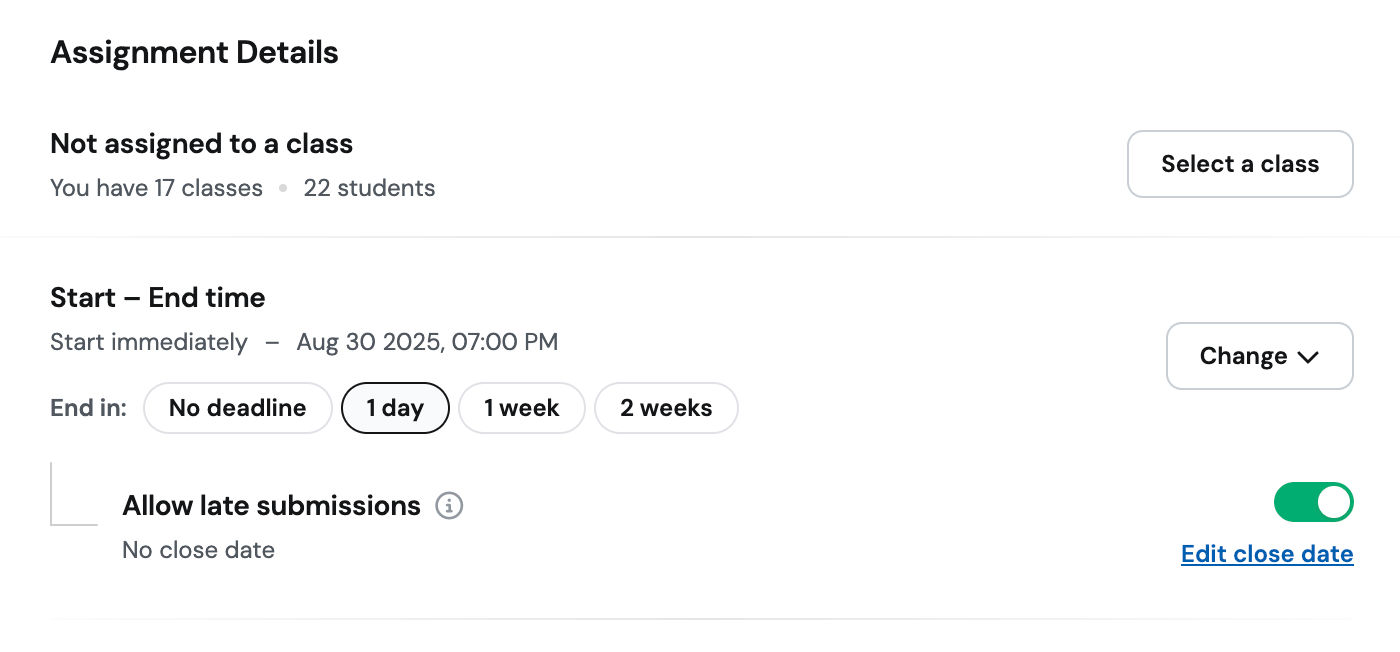The image size is (1400, 652).
Task: Click the Not assigned to a class heading
Action: [x=201, y=144]
